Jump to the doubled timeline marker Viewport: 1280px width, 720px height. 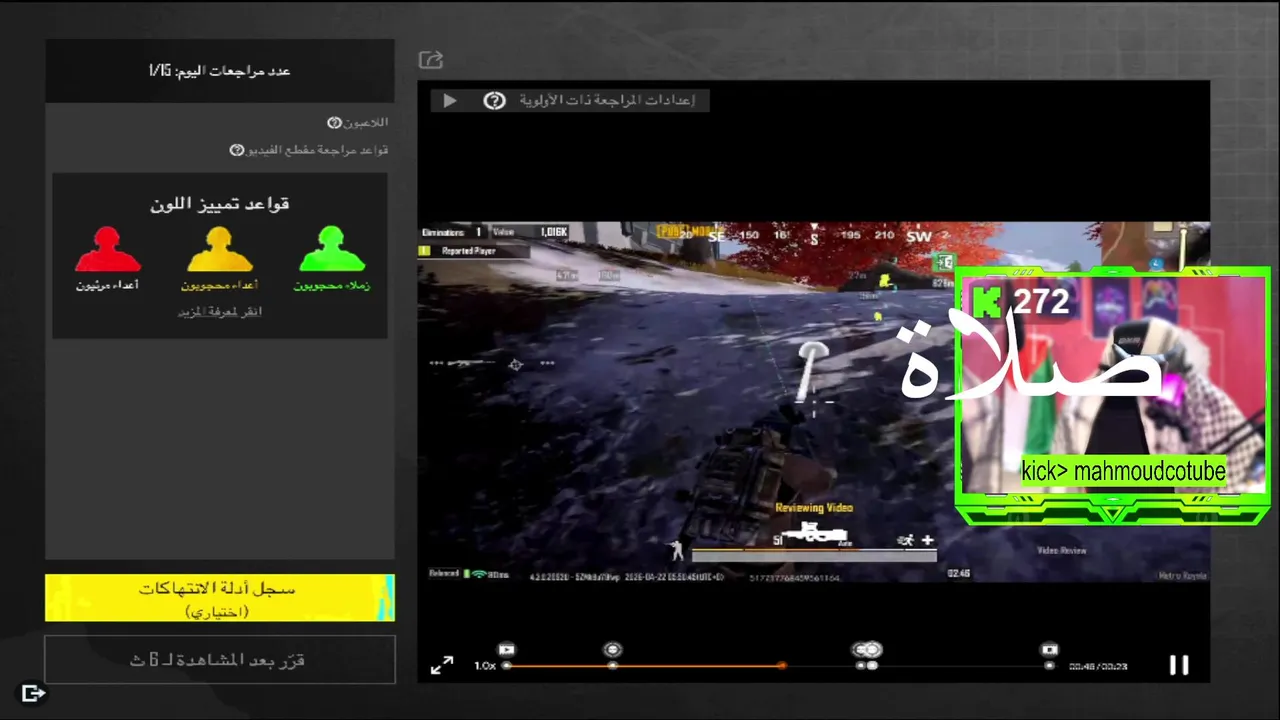pos(867,650)
